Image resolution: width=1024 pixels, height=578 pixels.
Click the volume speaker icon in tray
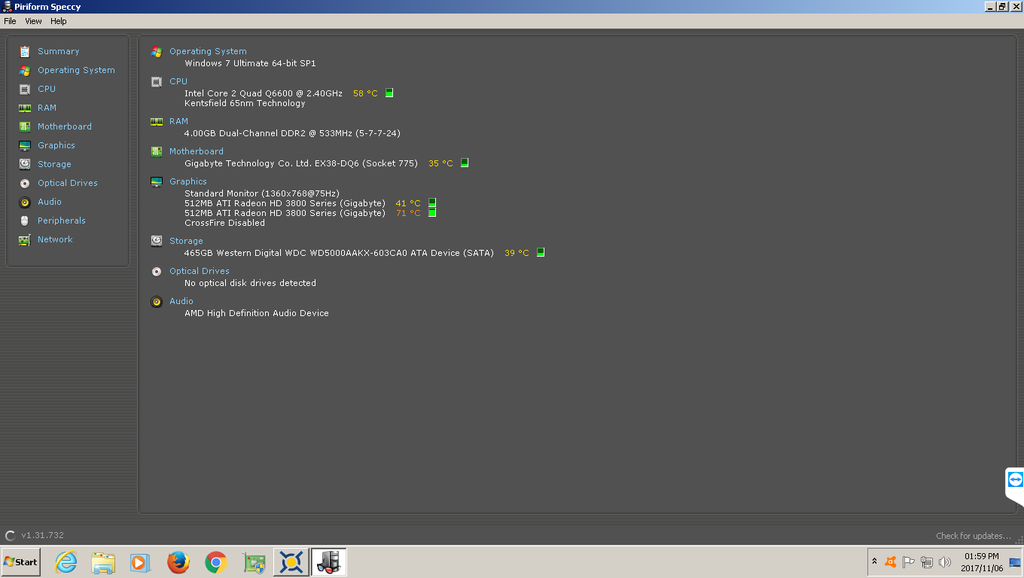pyautogui.click(x=944, y=562)
